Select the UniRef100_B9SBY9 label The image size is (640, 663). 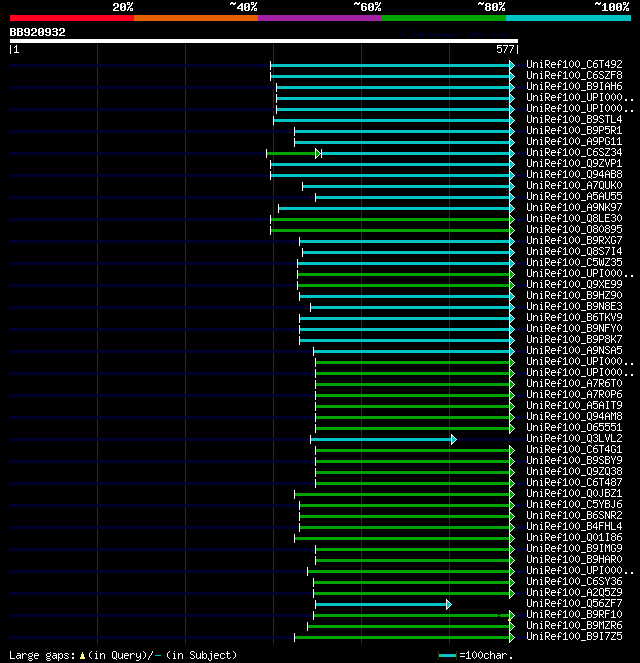click(x=574, y=460)
